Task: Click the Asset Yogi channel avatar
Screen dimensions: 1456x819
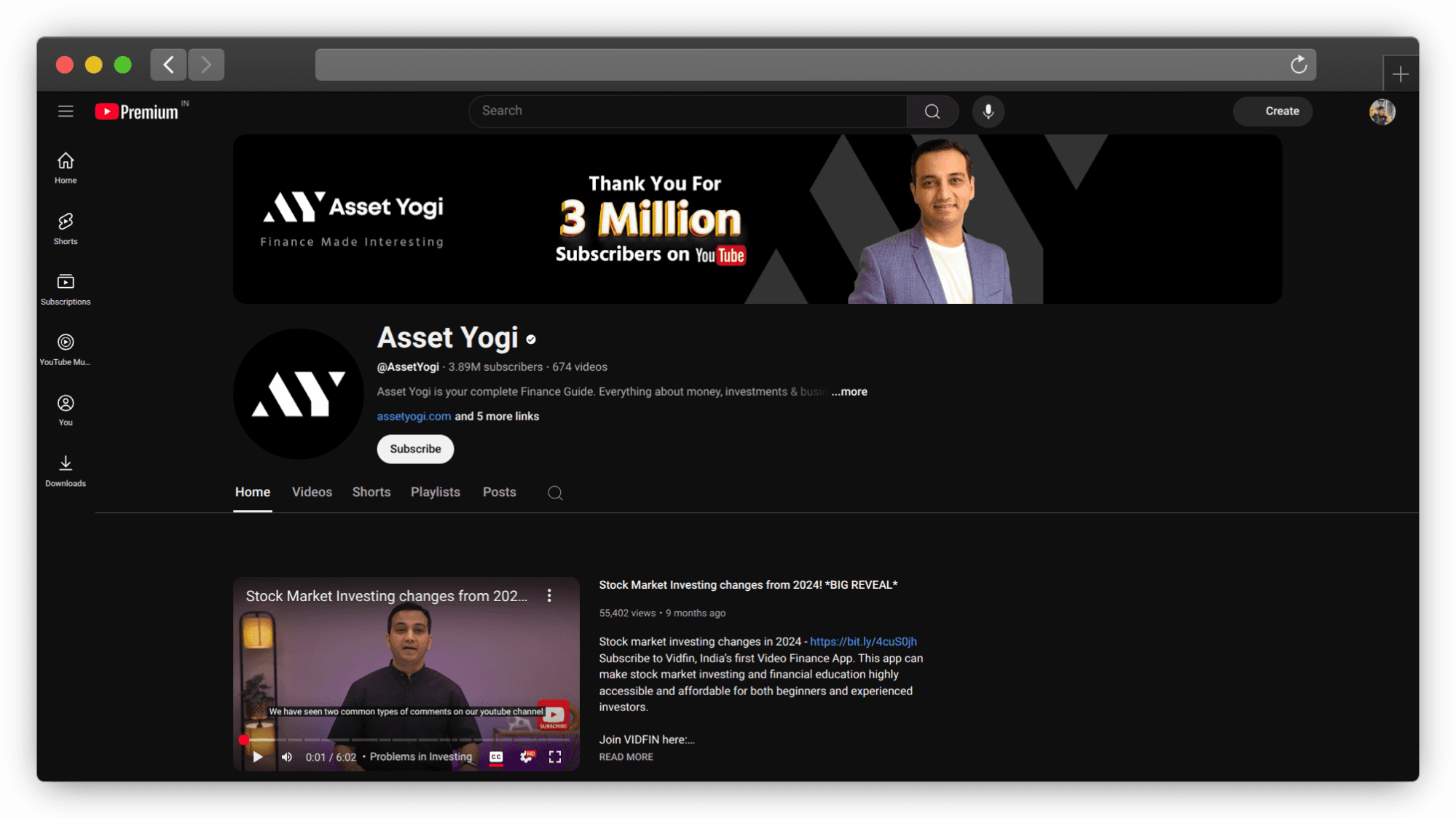Action: tap(299, 393)
